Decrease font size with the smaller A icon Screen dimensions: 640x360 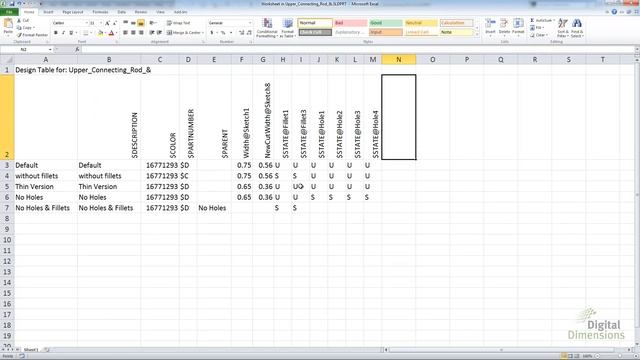pos(115,23)
